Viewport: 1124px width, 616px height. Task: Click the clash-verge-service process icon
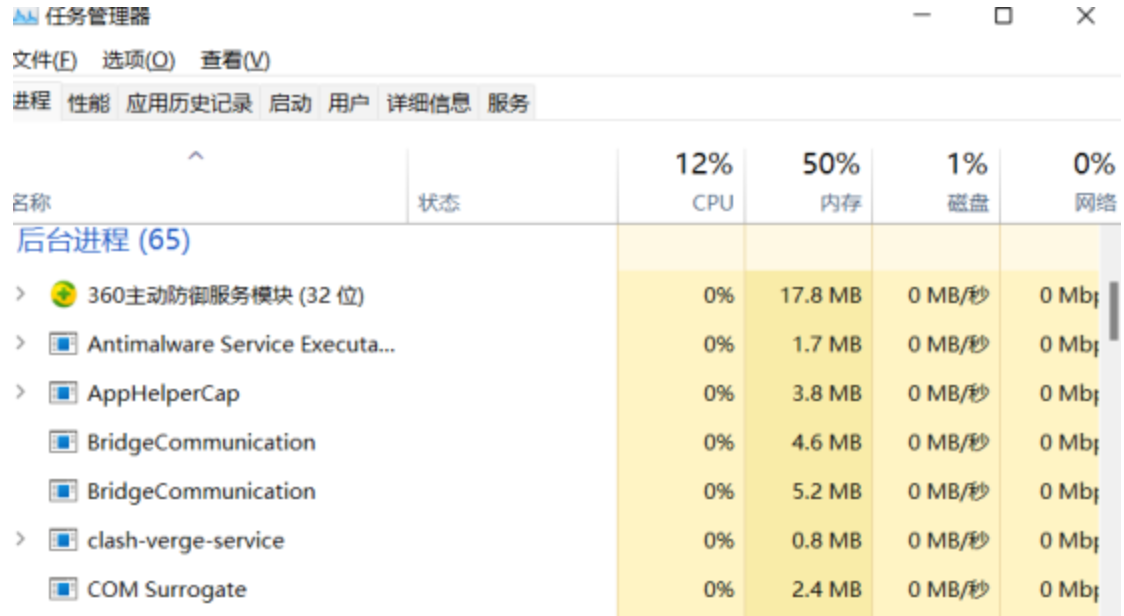click(x=63, y=540)
